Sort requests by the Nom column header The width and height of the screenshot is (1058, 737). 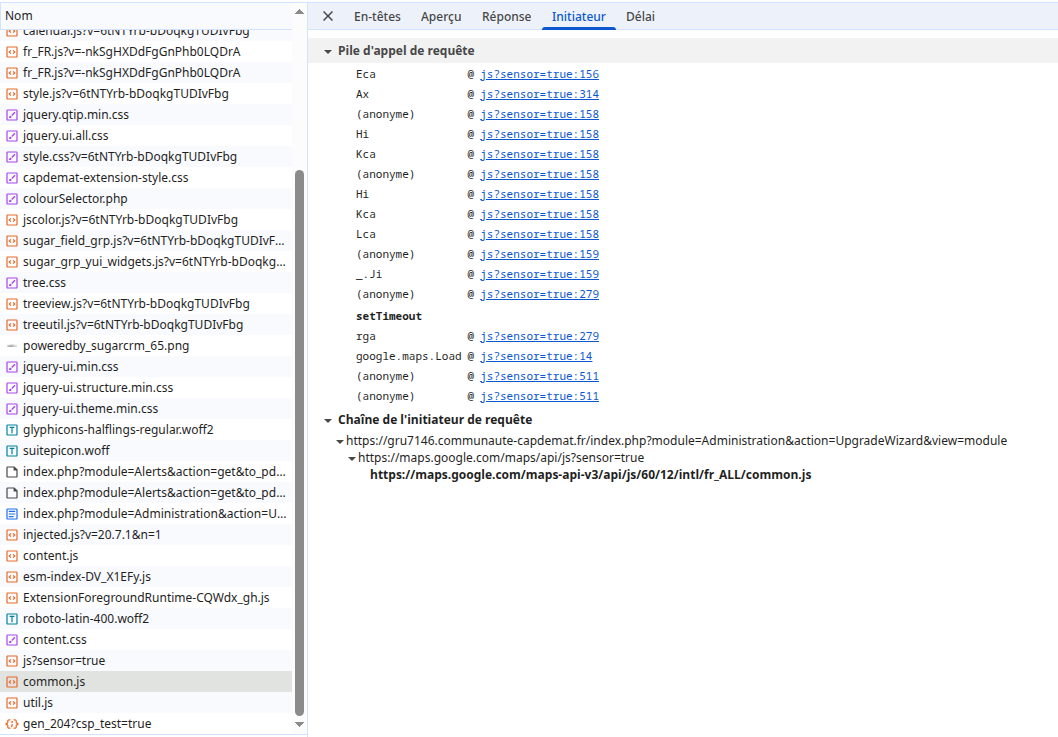(x=148, y=15)
